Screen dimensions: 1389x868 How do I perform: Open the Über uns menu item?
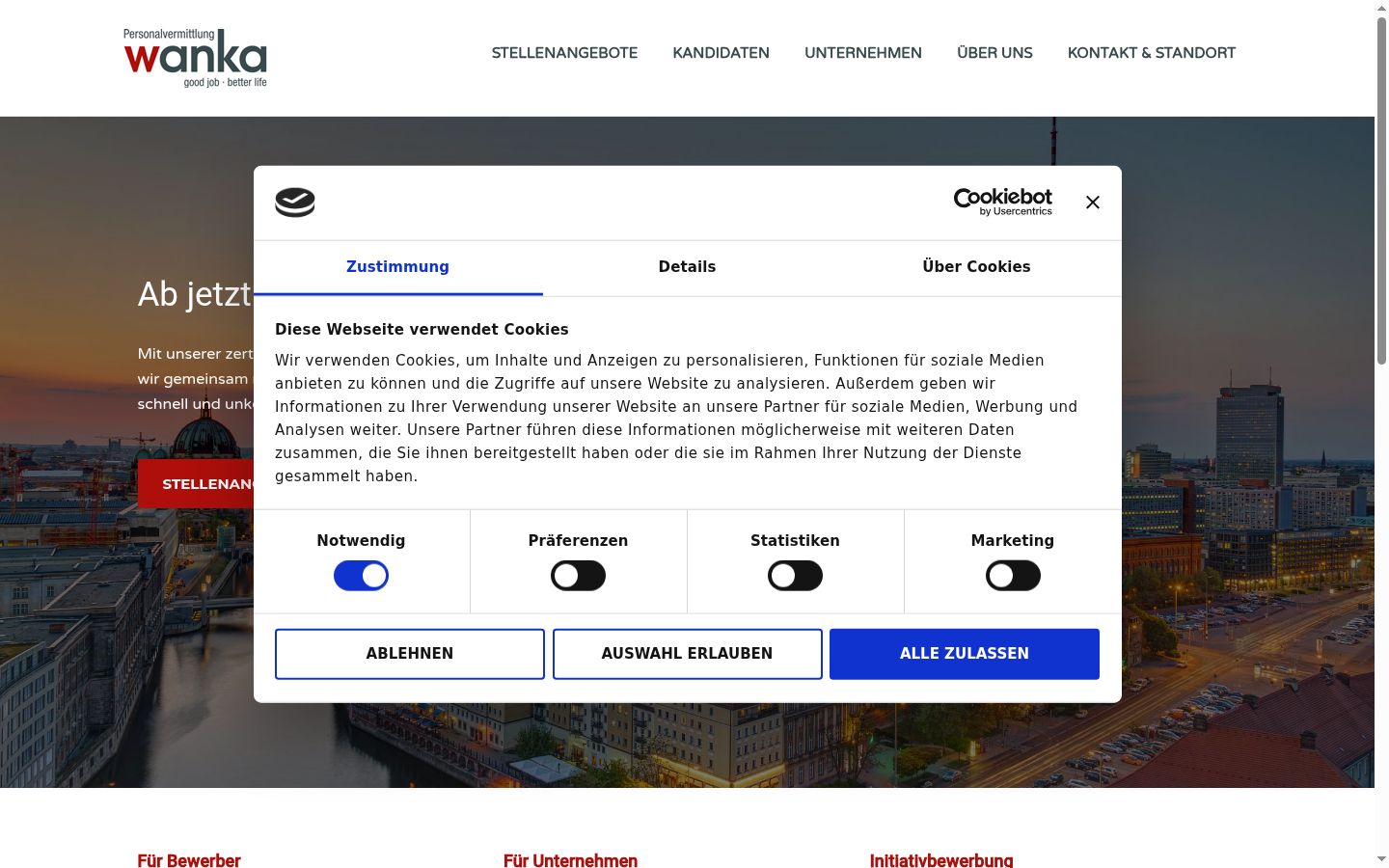[x=994, y=53]
